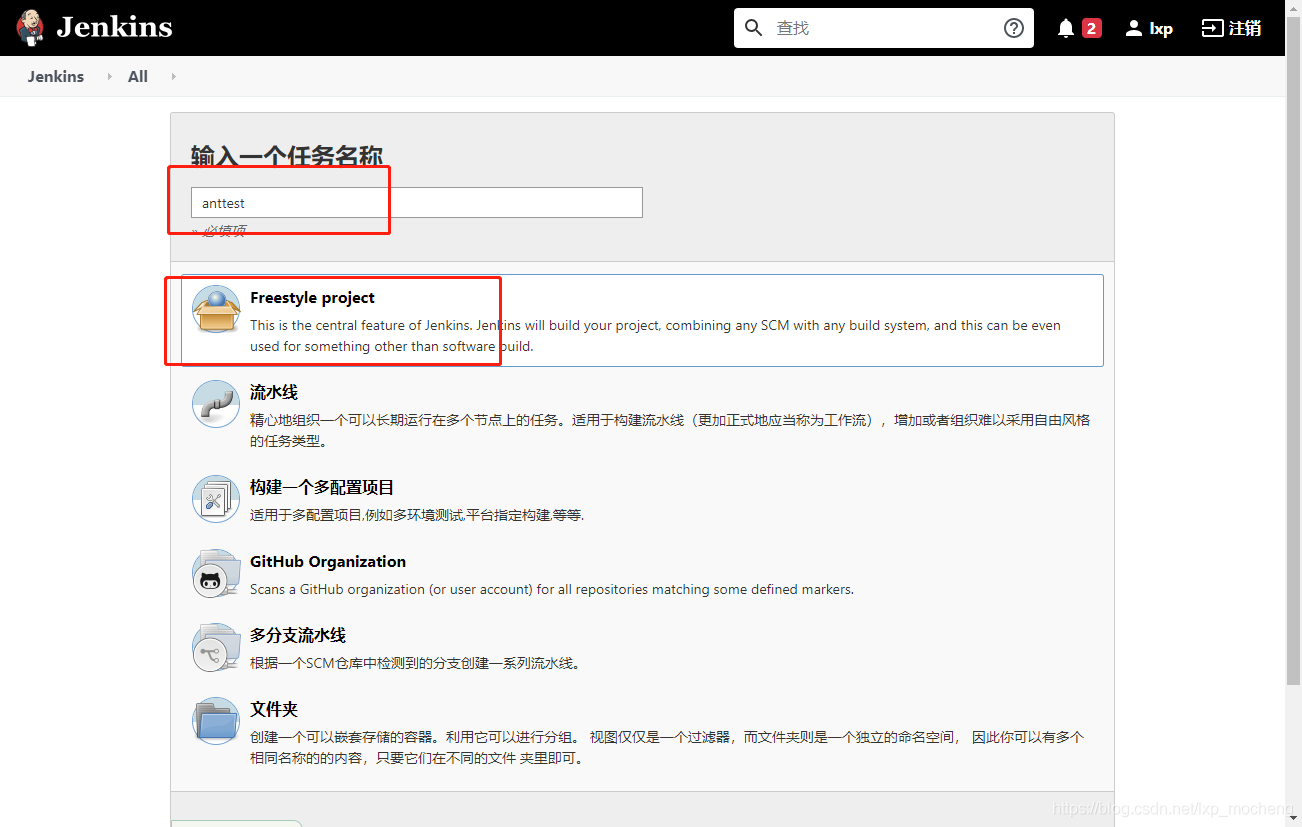1302x827 pixels.
Task: Choose the 构建一个多配置项目 item title
Action: click(x=322, y=488)
